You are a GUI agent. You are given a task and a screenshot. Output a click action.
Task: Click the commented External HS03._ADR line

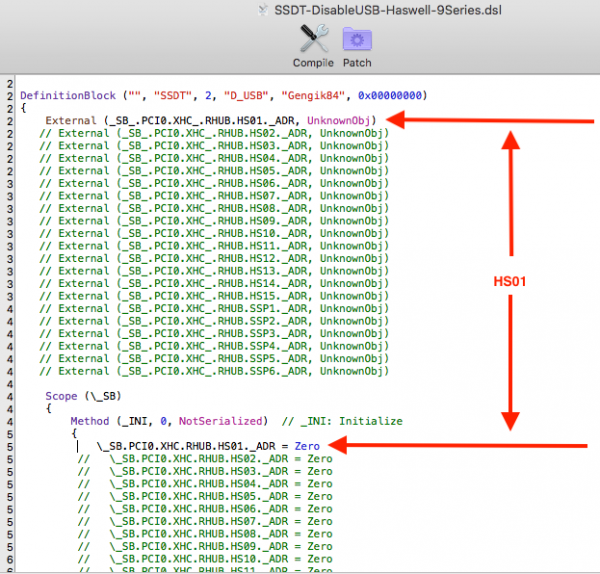coord(214,146)
